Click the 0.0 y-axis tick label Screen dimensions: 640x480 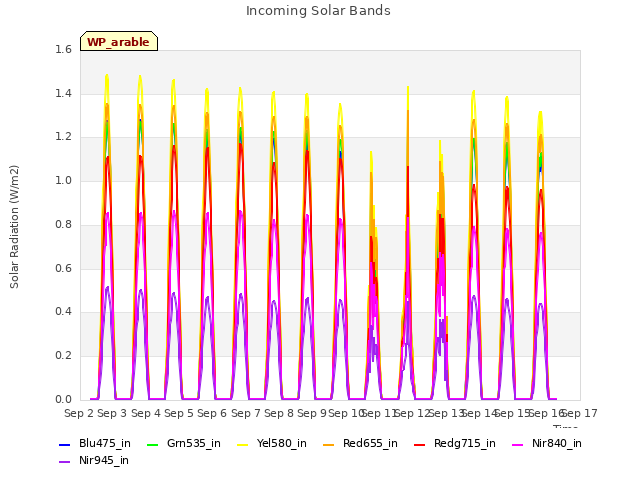63,400
